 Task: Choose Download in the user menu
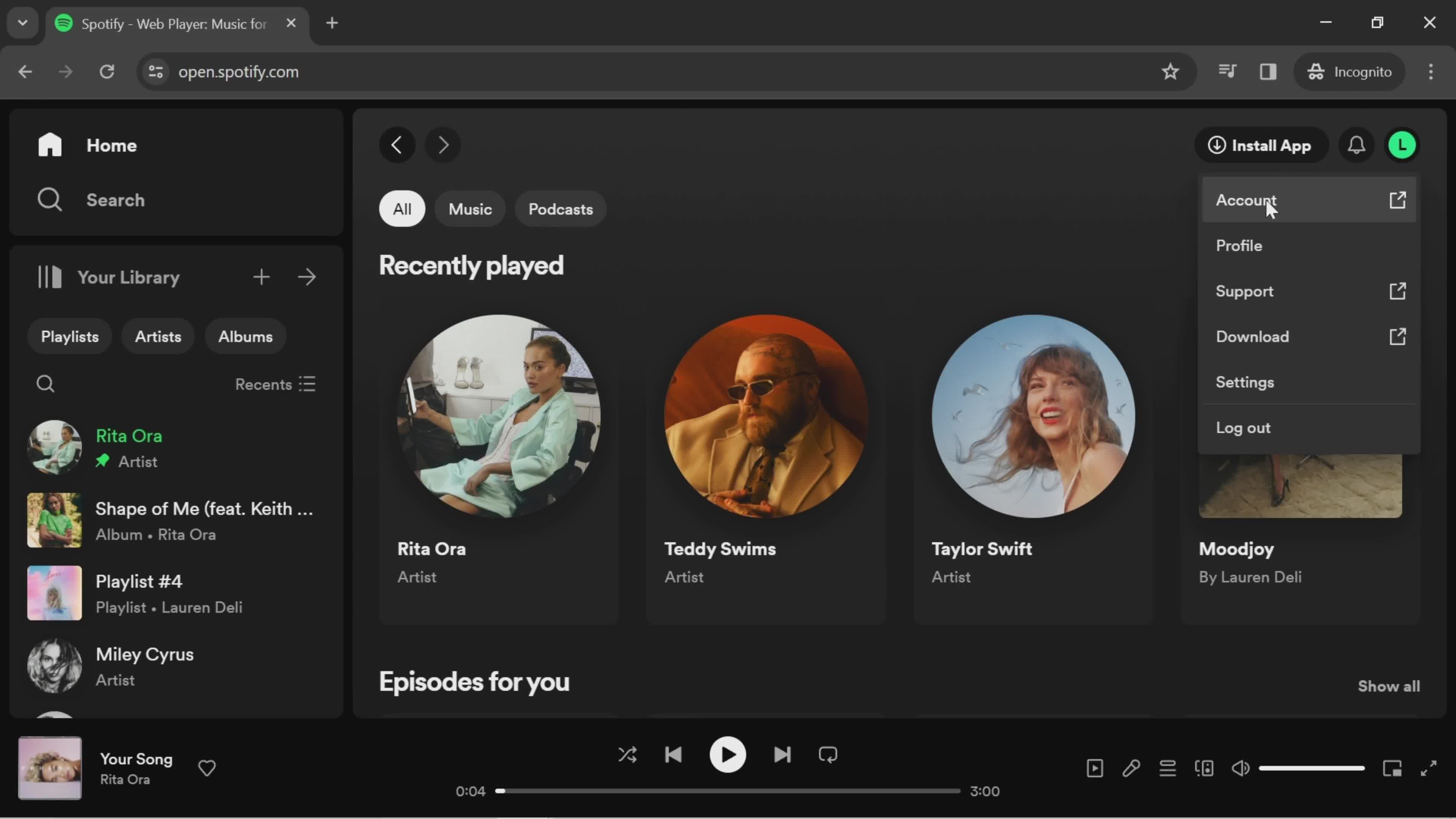pos(1309,337)
